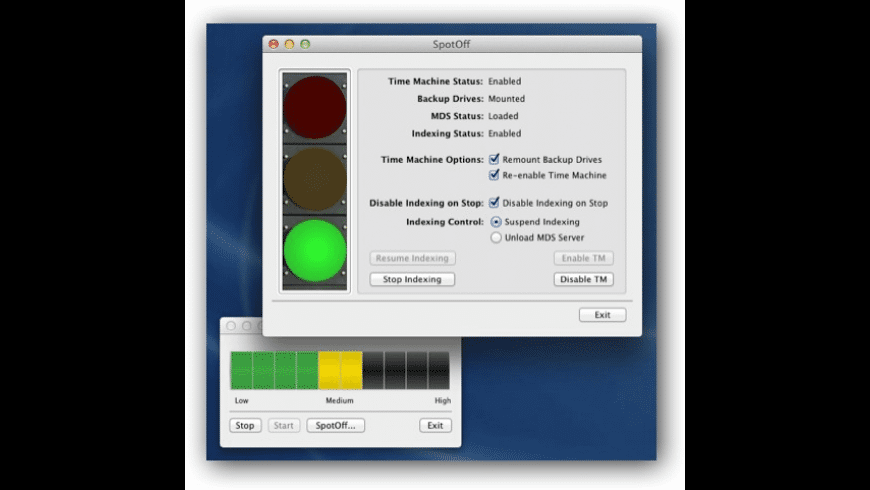Click the MDS Status Loaded value

point(503,116)
